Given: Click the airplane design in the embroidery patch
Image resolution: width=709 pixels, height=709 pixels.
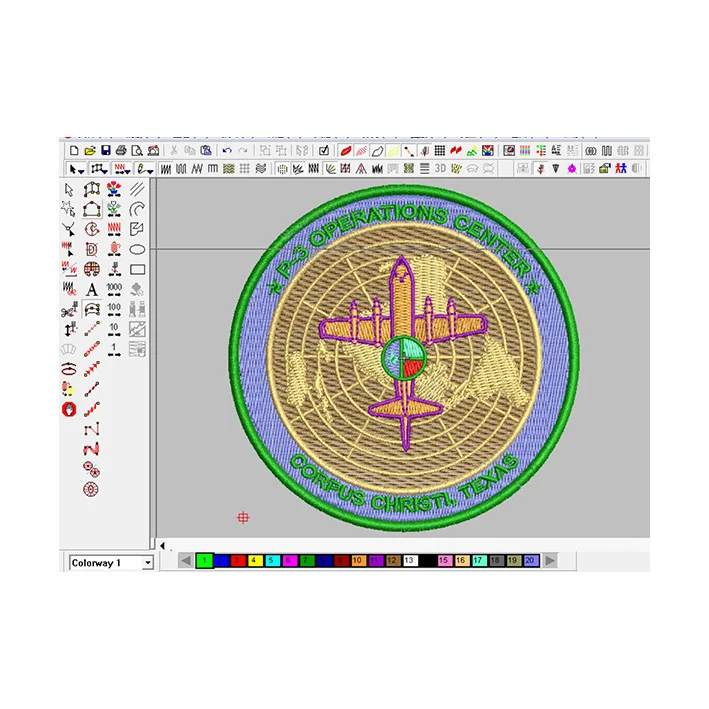Looking at the screenshot, I should click(404, 352).
